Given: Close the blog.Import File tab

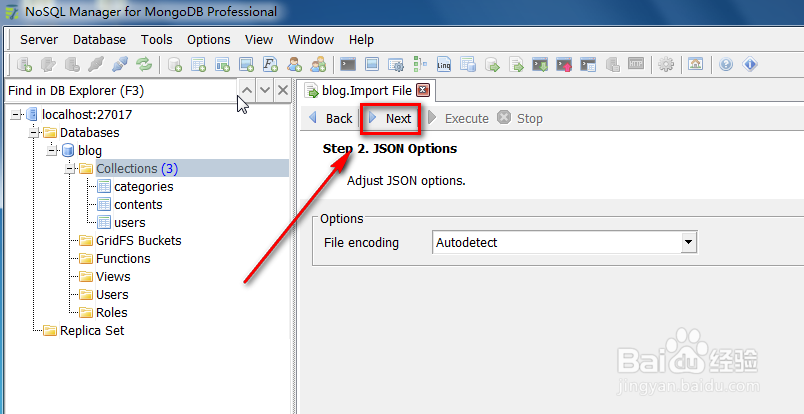Looking at the screenshot, I should 423,91.
